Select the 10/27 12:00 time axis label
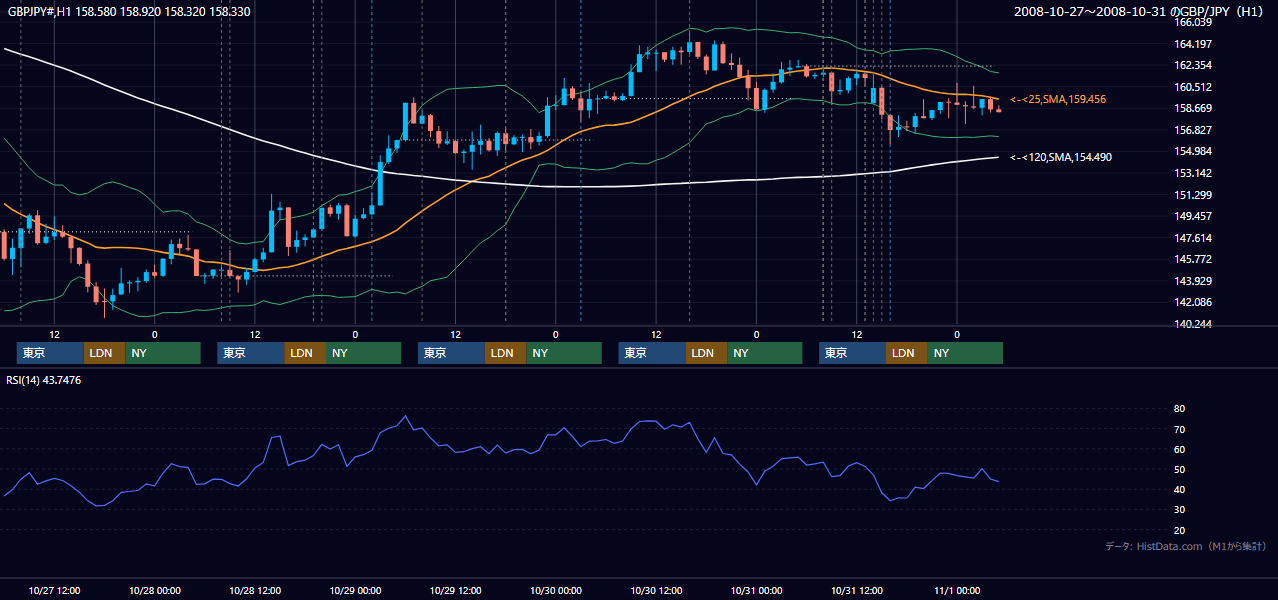This screenshot has height=600, width=1278. 55,590
